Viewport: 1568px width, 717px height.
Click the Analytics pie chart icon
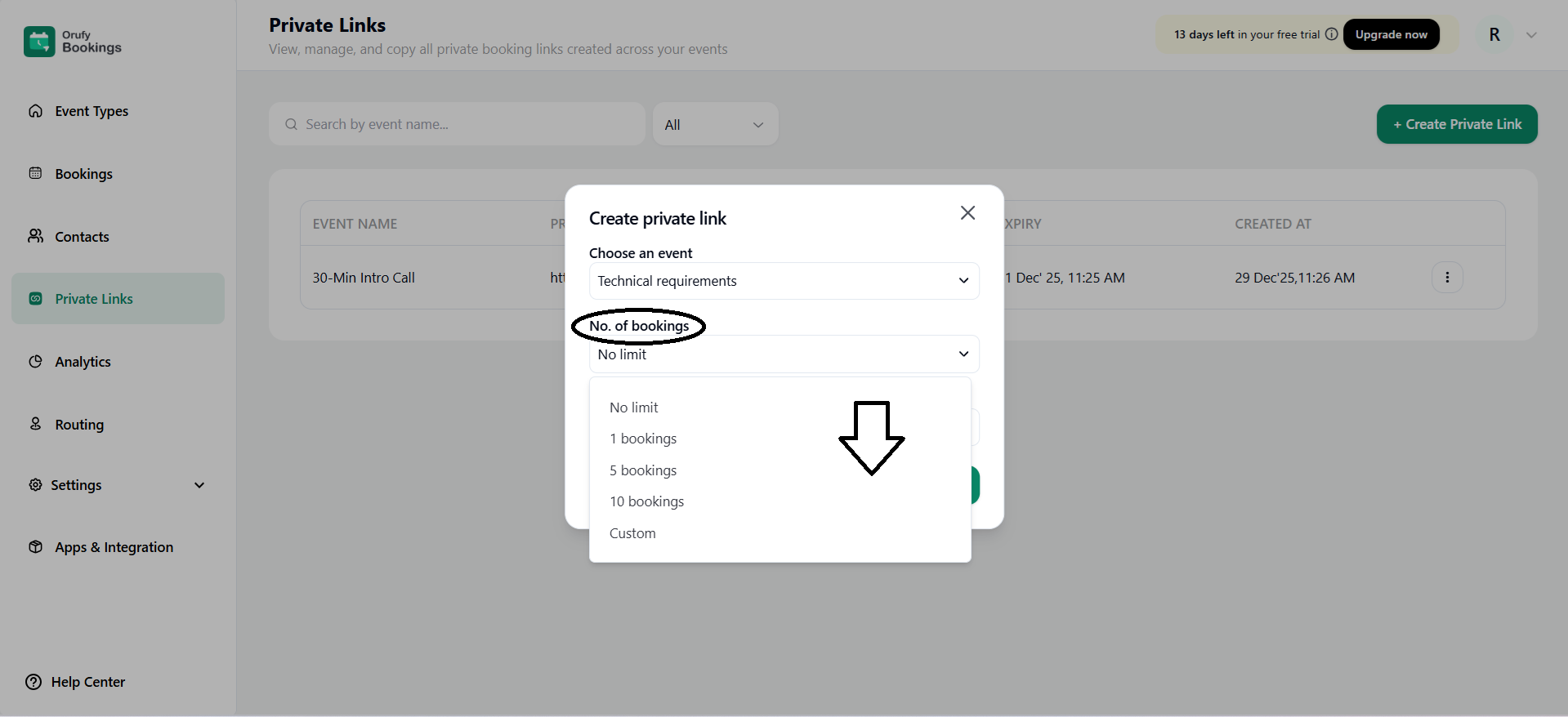(x=35, y=361)
